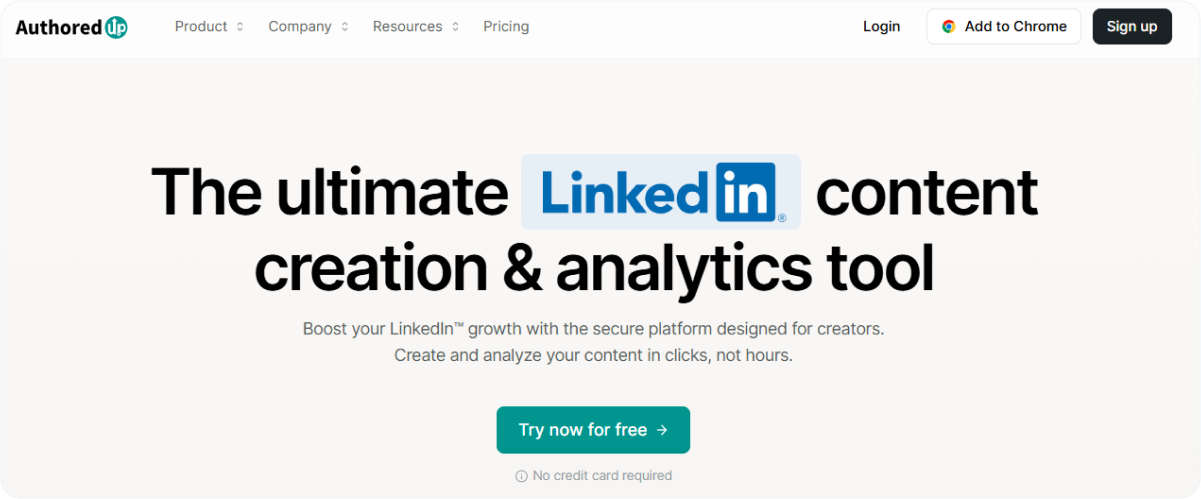The height and width of the screenshot is (499, 1201).
Task: Expand the Product menu chevron
Action: pyautogui.click(x=240, y=27)
